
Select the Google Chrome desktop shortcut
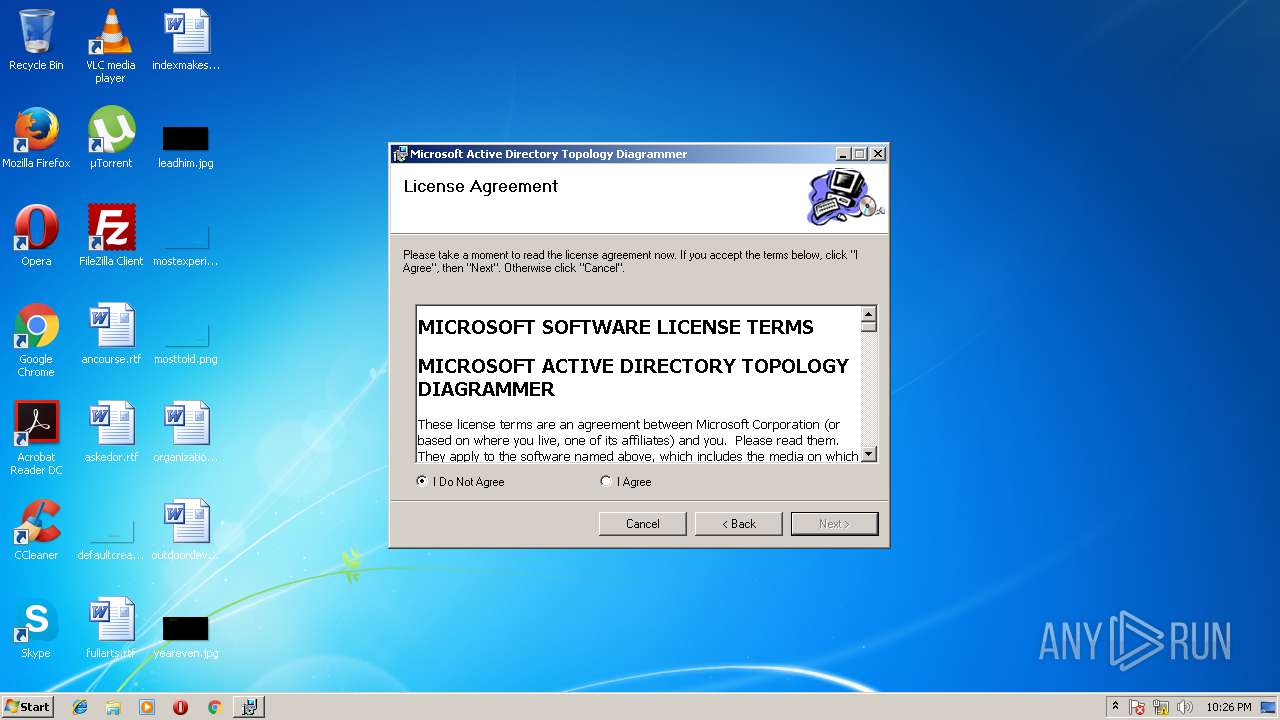click(36, 340)
